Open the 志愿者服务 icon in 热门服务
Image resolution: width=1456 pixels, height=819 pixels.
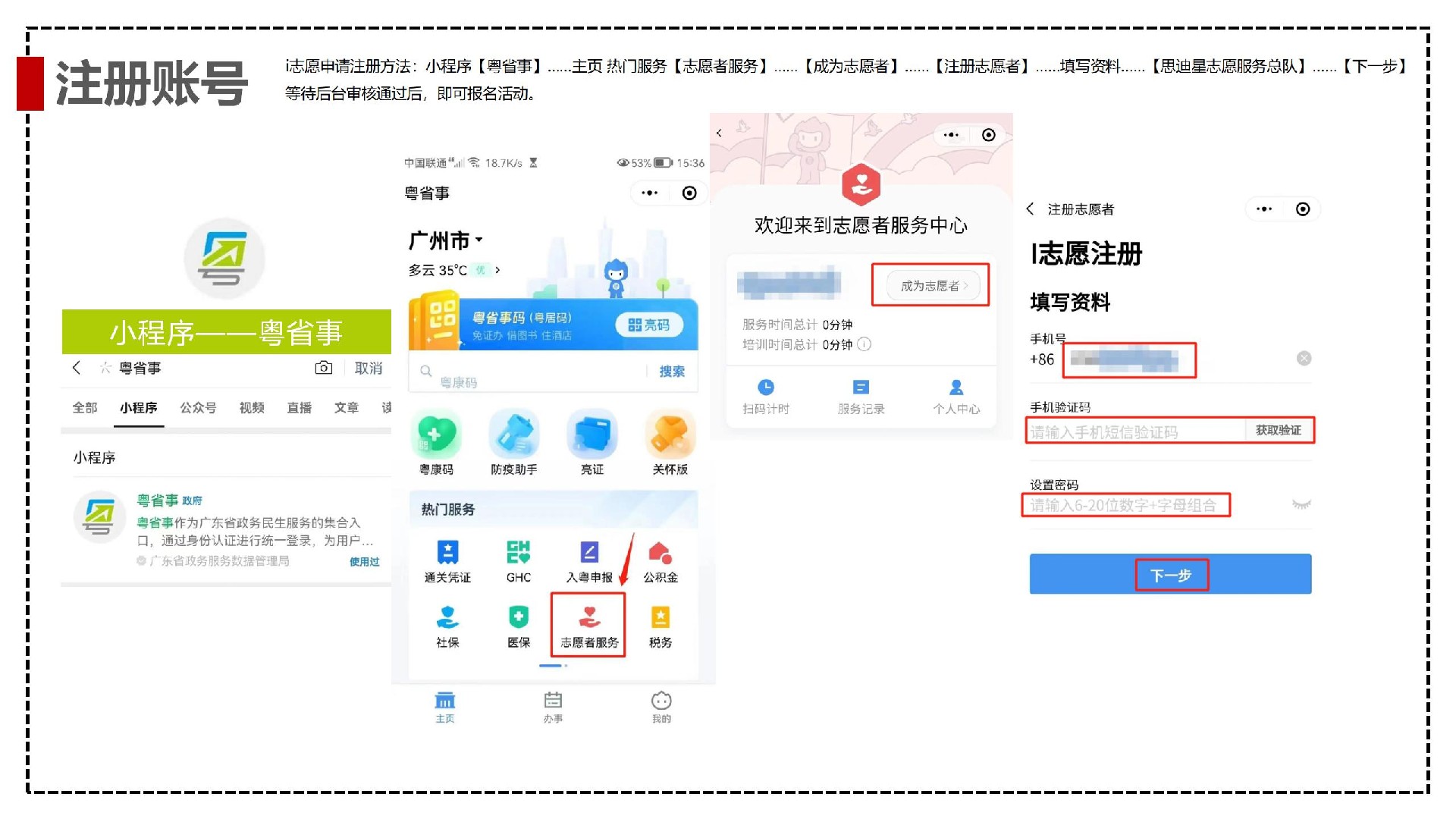(x=589, y=626)
